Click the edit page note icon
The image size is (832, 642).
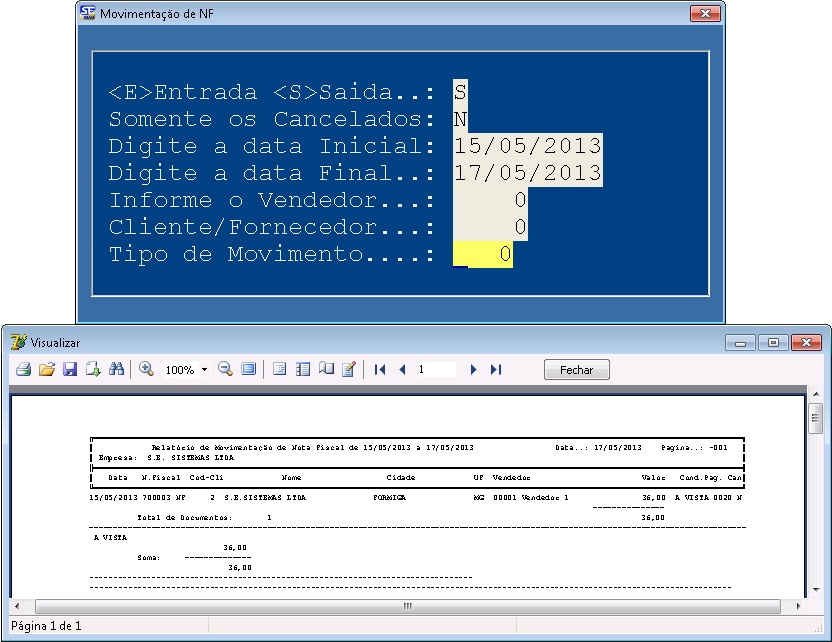click(x=348, y=370)
